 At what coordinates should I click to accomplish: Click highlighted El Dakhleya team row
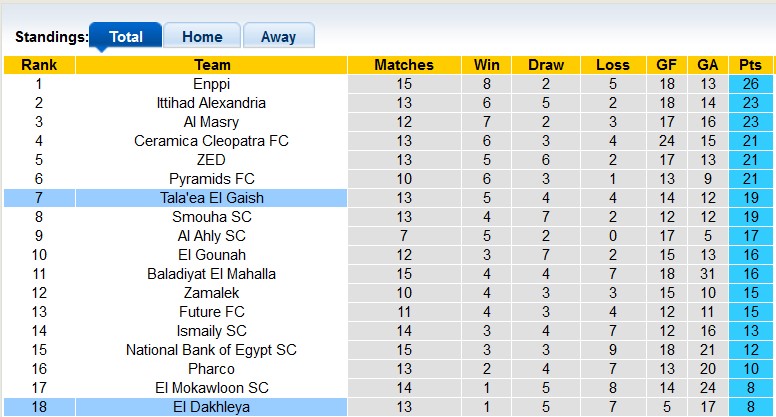[211, 407]
